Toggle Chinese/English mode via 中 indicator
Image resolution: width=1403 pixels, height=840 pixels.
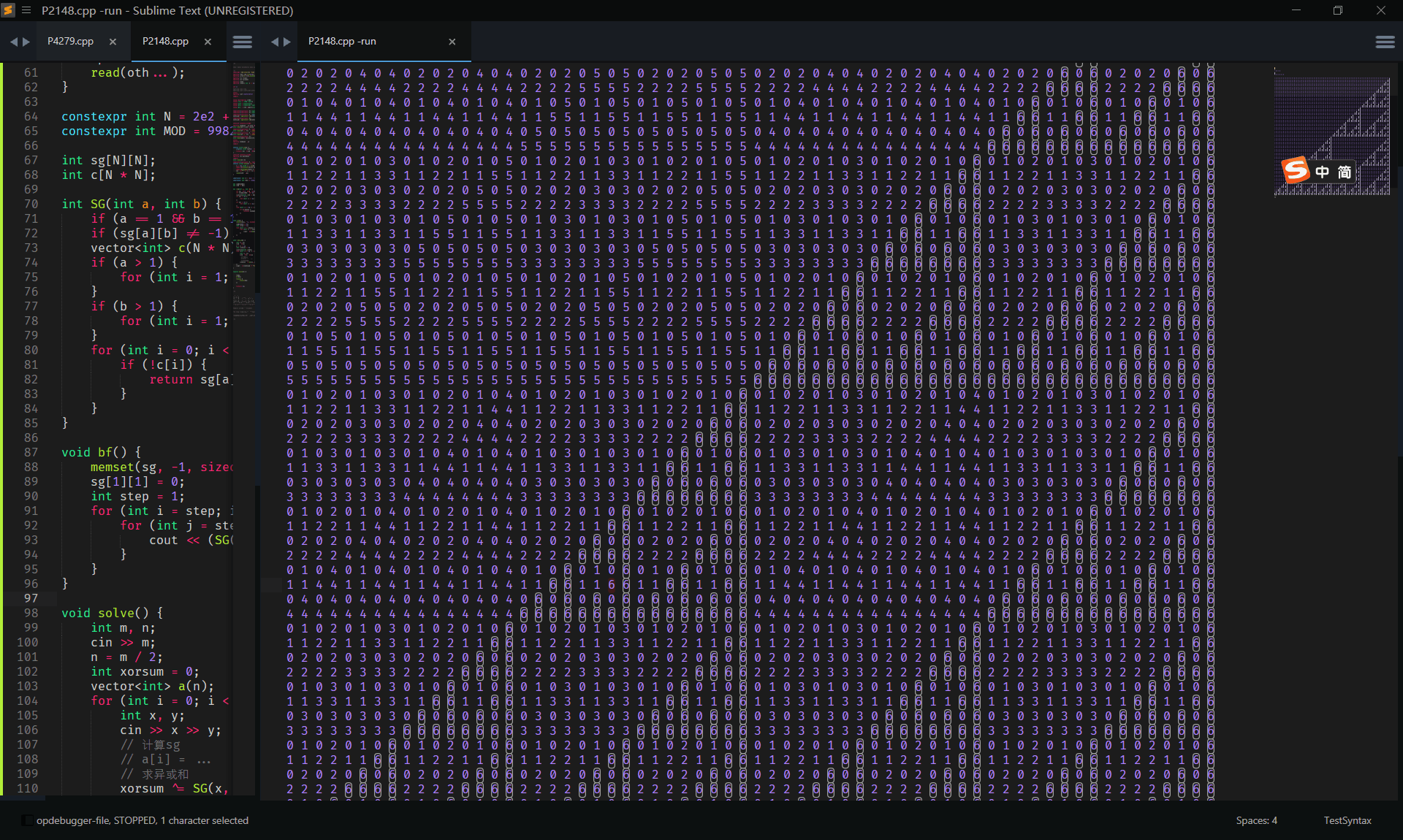coord(1322,172)
